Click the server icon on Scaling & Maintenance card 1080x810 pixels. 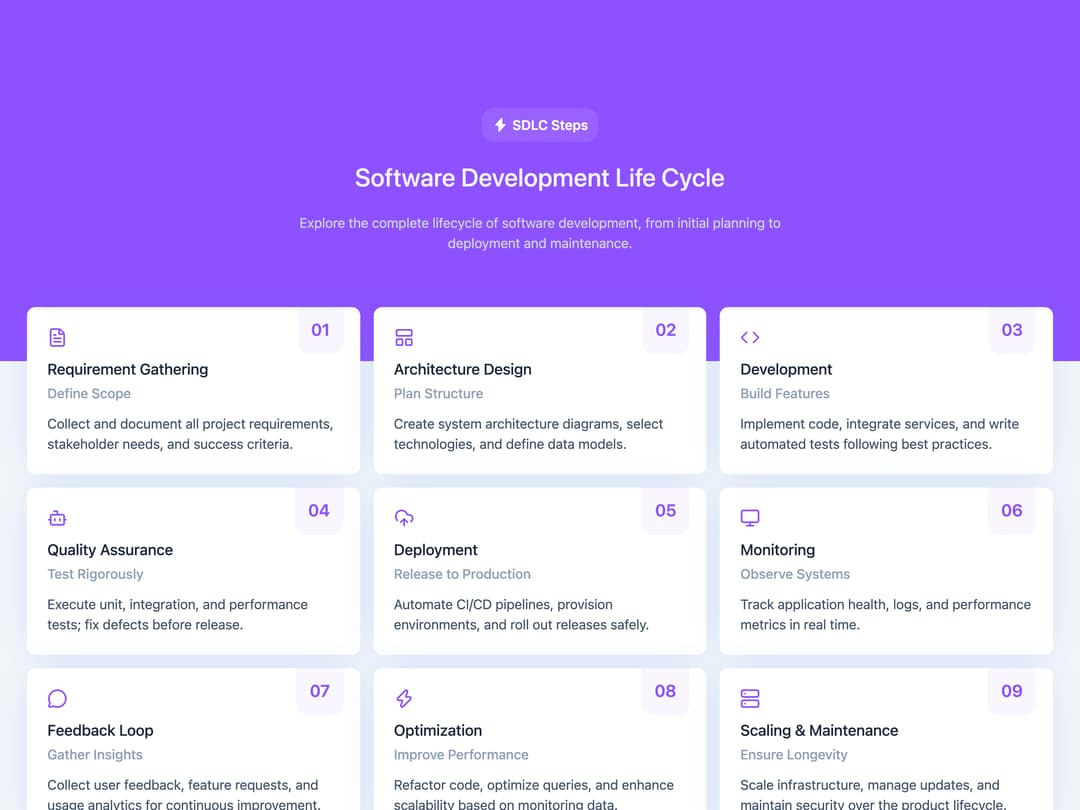point(750,698)
